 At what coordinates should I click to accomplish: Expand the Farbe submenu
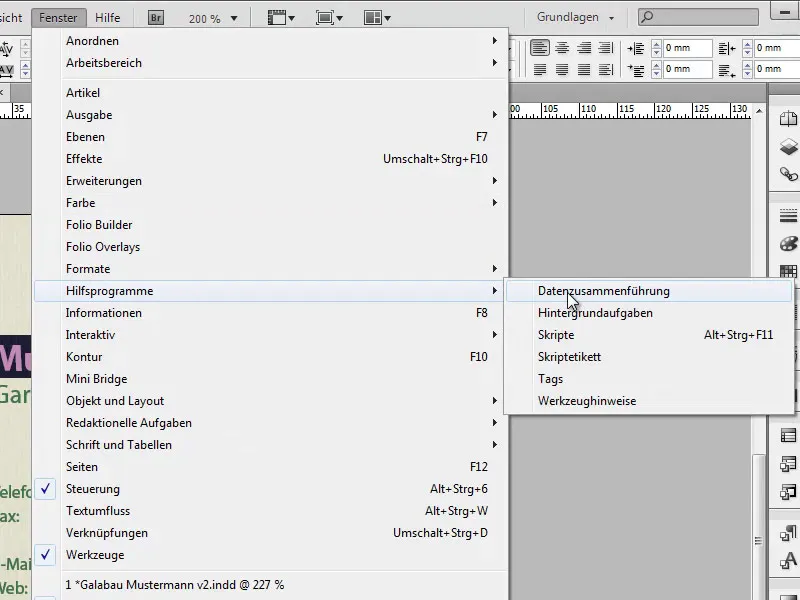click(271, 203)
